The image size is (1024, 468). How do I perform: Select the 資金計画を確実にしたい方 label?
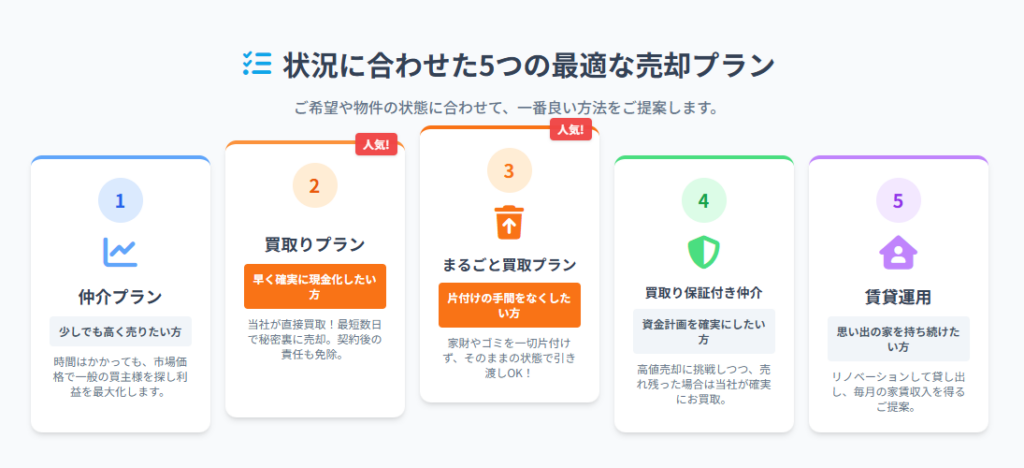(703, 332)
